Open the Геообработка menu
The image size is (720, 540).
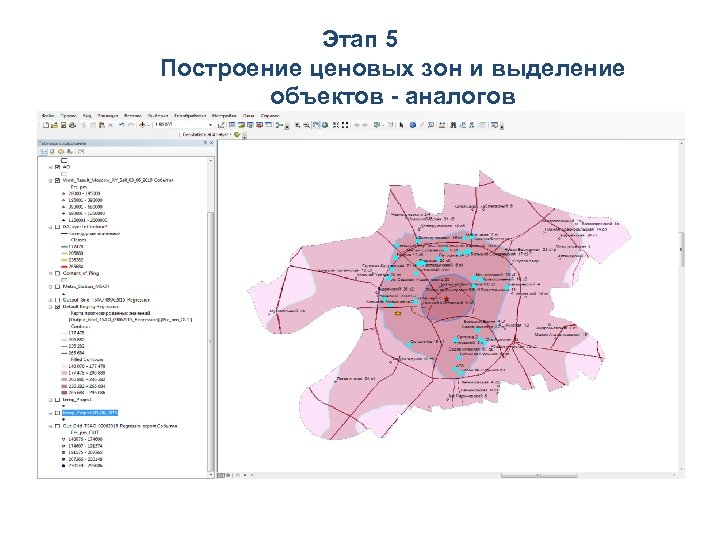coord(190,116)
